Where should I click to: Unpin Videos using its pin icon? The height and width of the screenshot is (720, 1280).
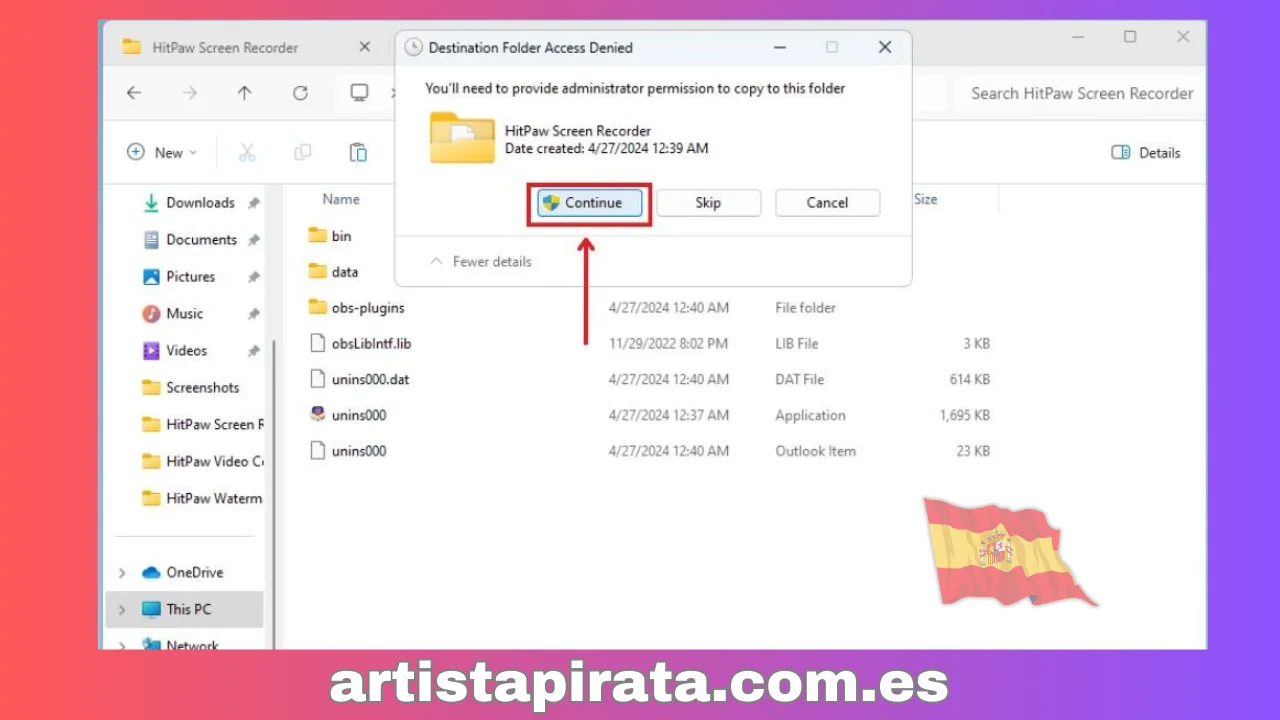[x=253, y=351]
